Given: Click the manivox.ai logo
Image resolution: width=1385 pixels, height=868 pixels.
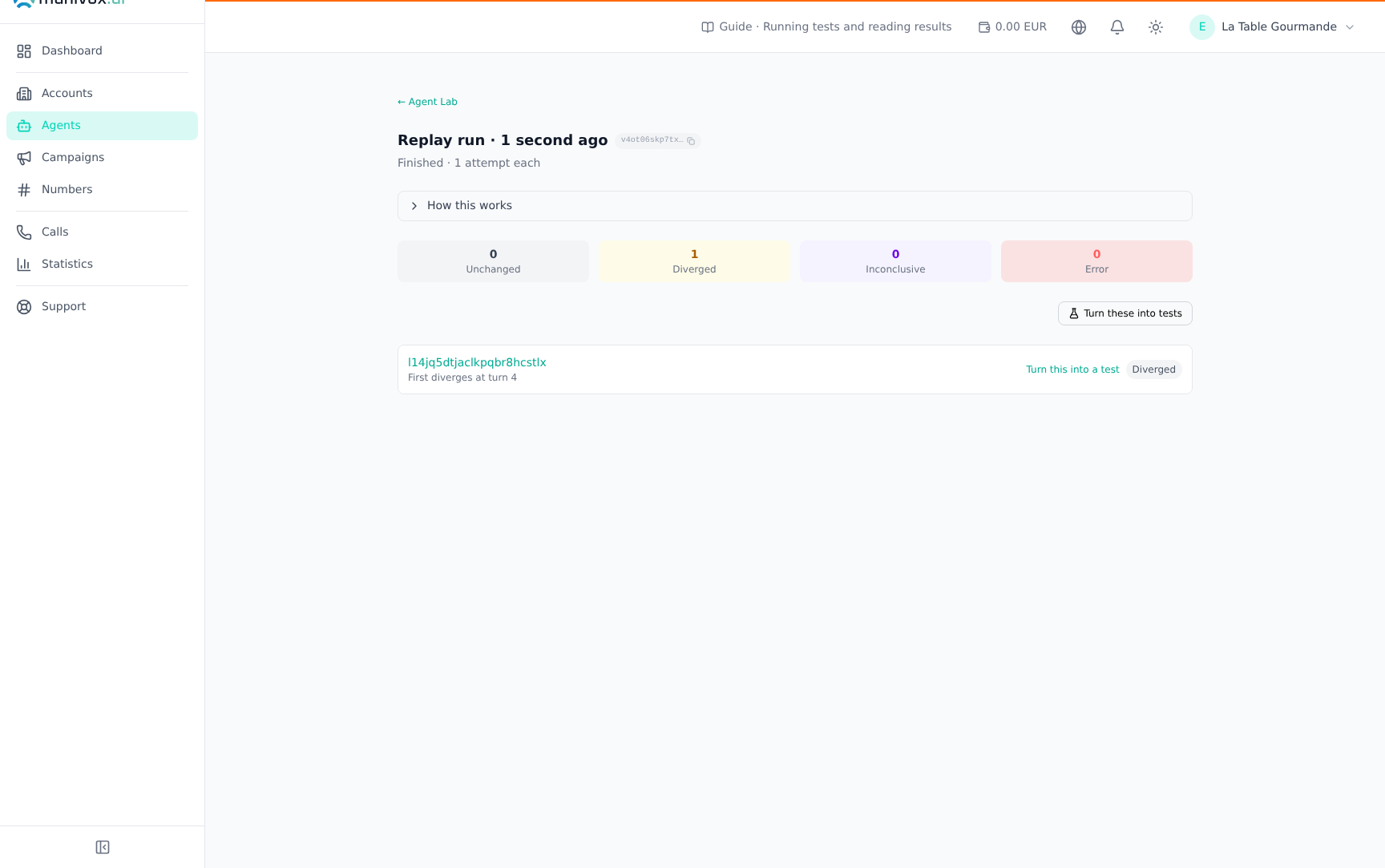Looking at the screenshot, I should 70,2.
